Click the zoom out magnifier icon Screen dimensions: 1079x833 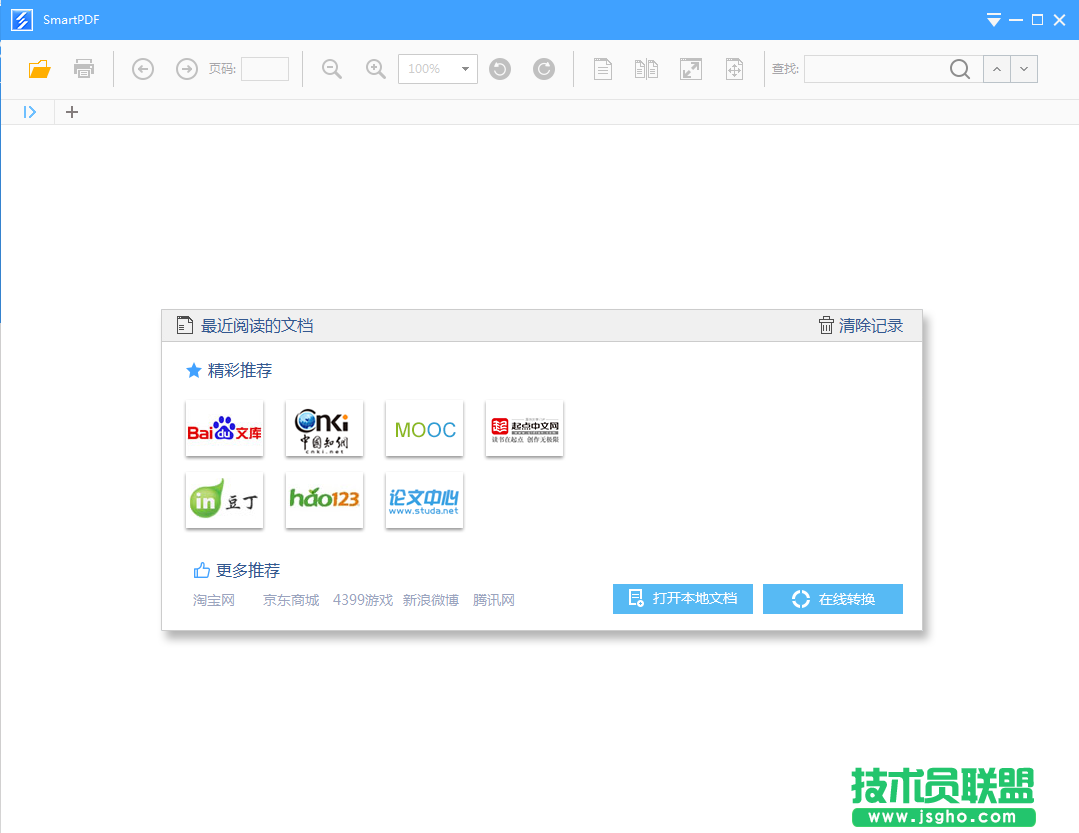pyautogui.click(x=332, y=69)
